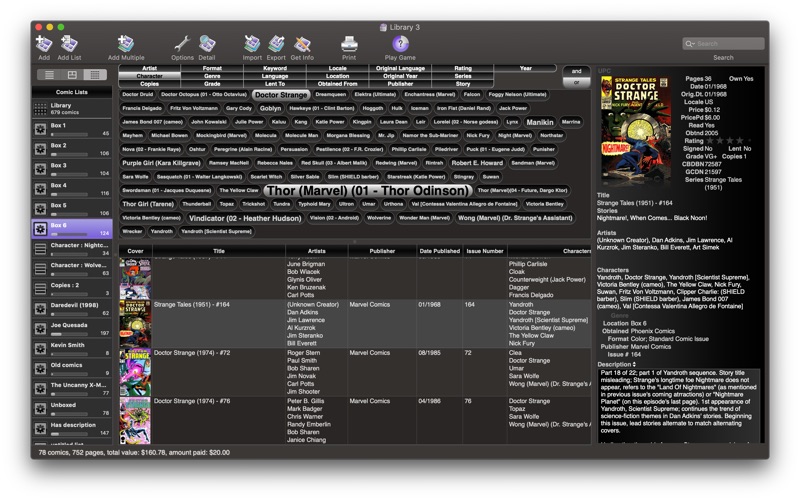Click Doctor Strange (1974) - #72 cover thumbnail
The height and width of the screenshot is (500, 800).
135,372
